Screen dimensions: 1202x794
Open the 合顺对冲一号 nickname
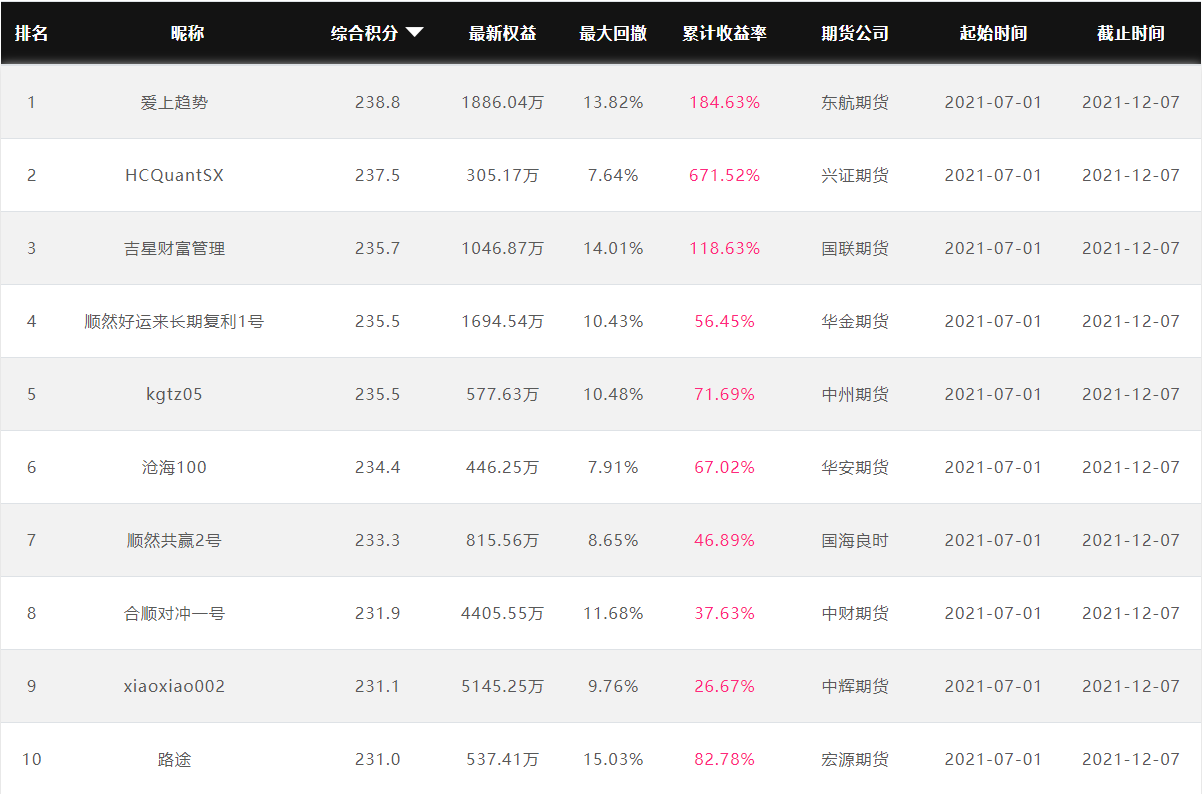174,613
